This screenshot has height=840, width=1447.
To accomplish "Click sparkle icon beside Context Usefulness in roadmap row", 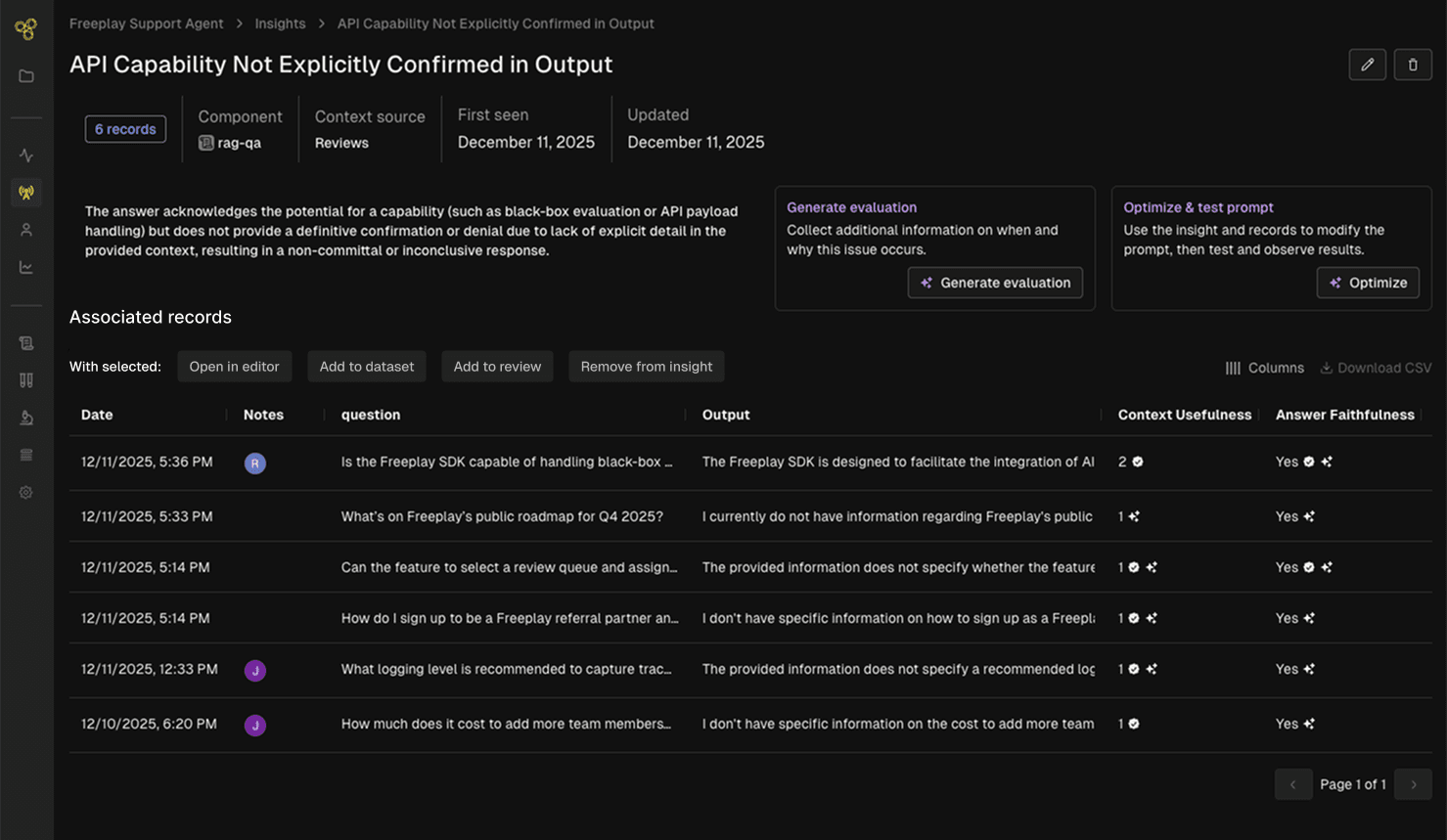I will 1134,516.
